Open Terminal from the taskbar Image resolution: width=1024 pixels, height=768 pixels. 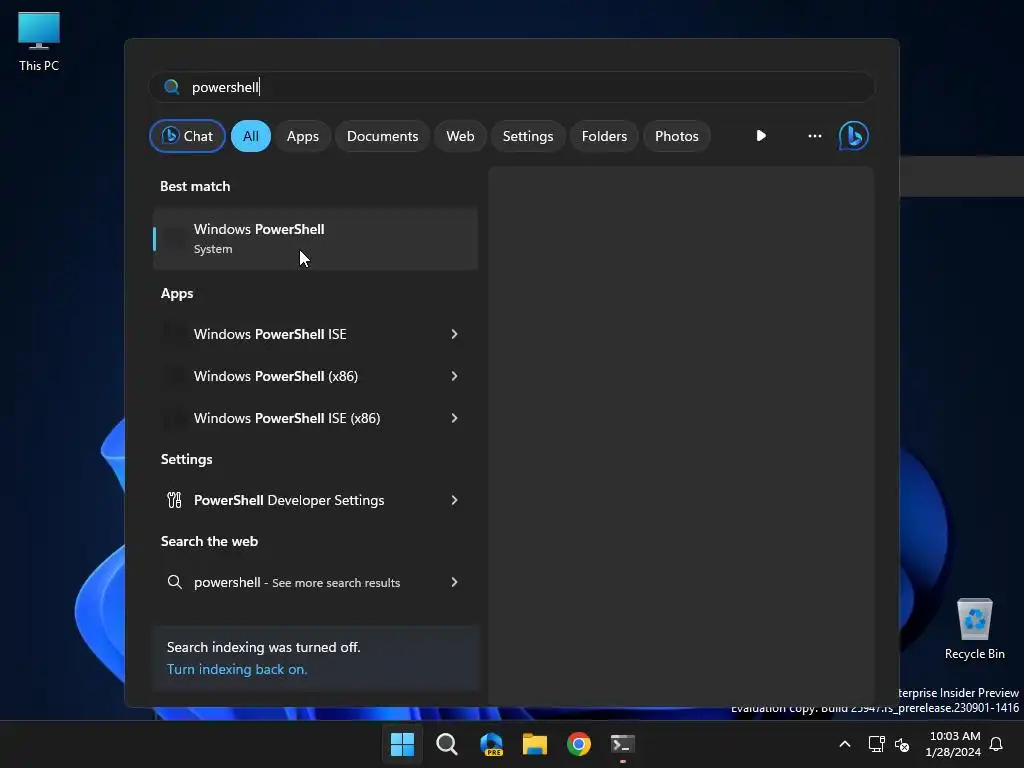(622, 744)
